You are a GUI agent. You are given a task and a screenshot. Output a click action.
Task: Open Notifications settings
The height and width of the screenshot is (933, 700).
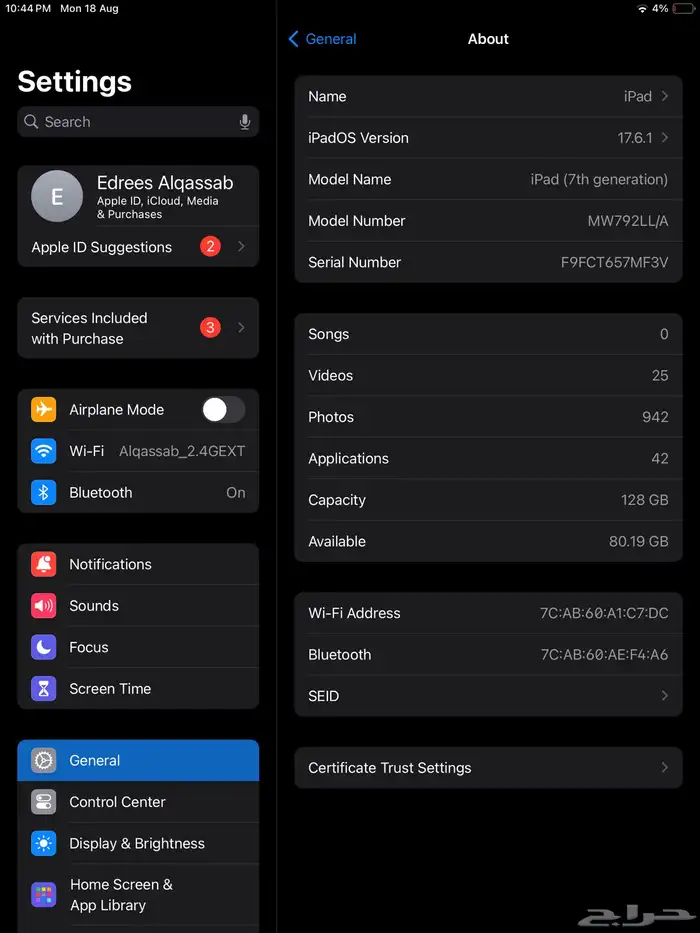[x=138, y=564]
